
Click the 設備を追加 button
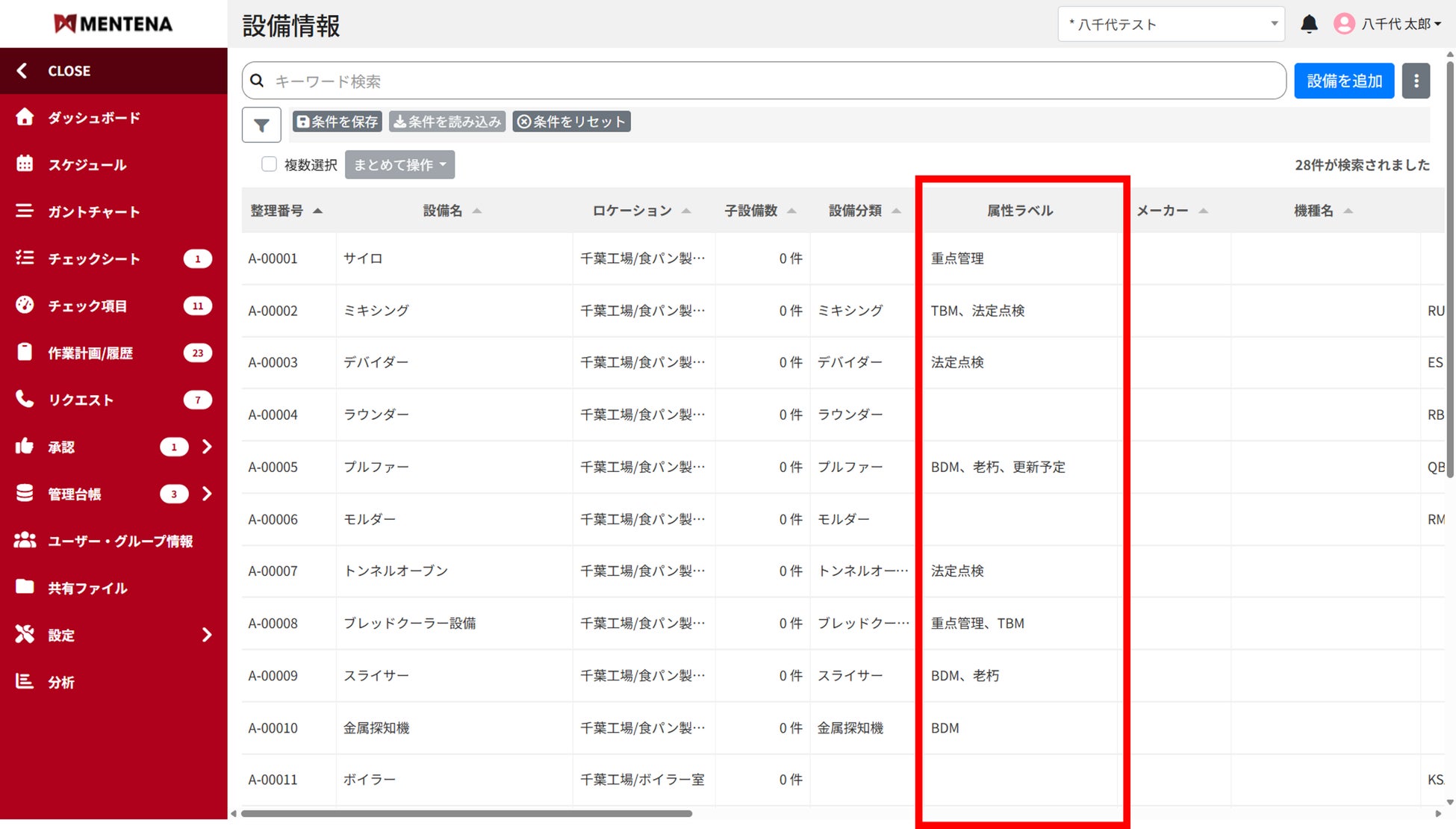[1344, 81]
